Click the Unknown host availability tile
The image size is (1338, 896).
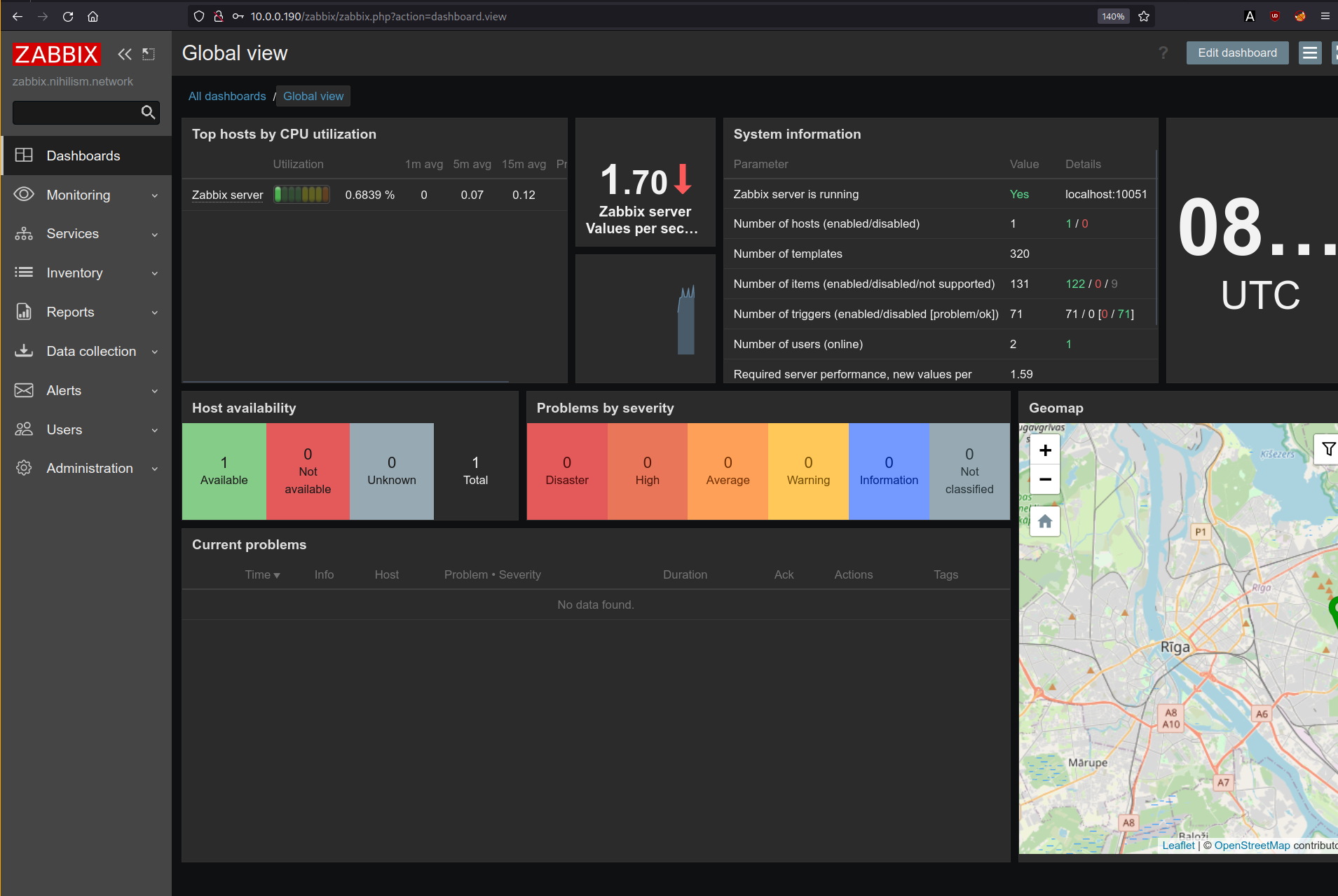[x=392, y=471]
